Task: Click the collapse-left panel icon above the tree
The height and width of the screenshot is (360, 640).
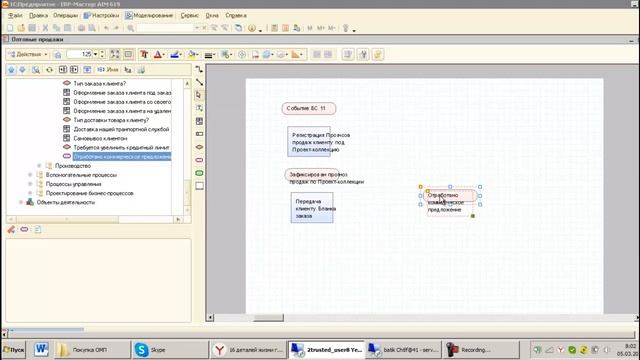Action: click(62, 70)
